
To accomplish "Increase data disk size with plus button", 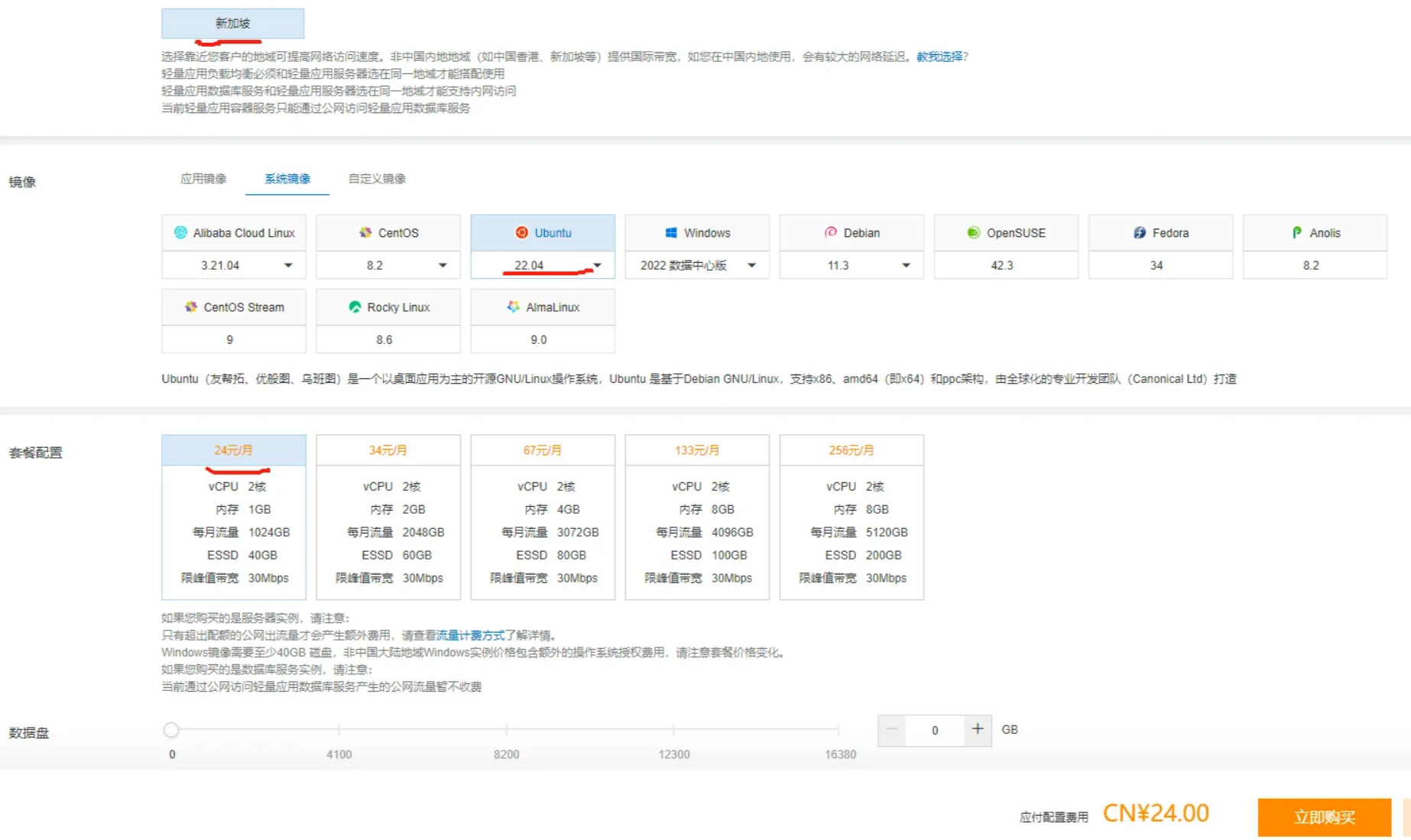I will coord(978,730).
